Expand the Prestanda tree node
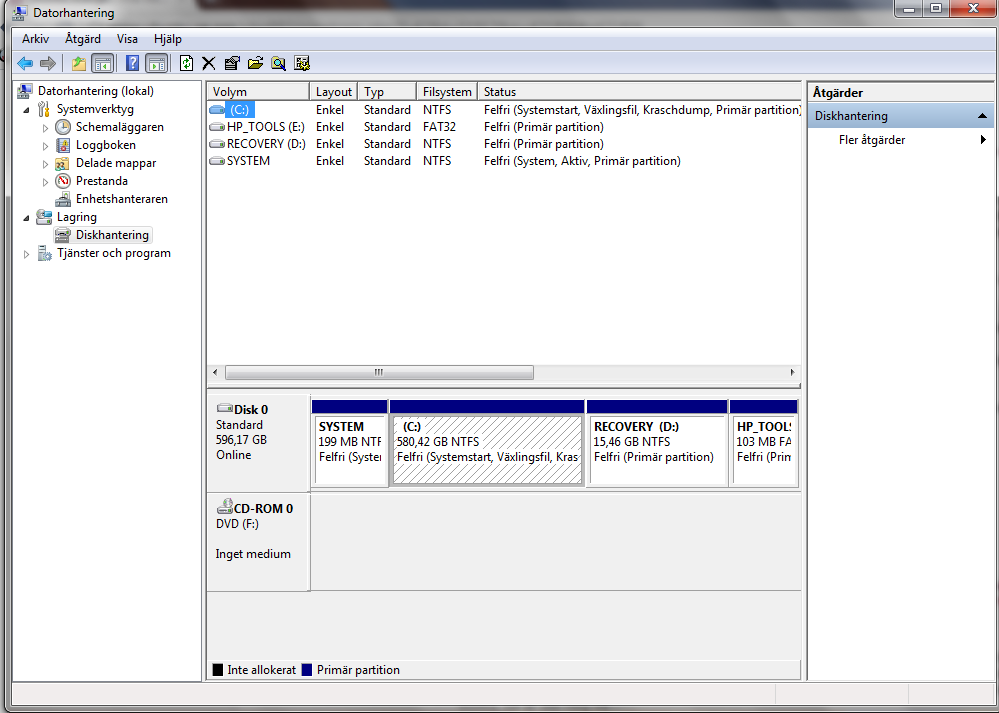 (x=45, y=182)
